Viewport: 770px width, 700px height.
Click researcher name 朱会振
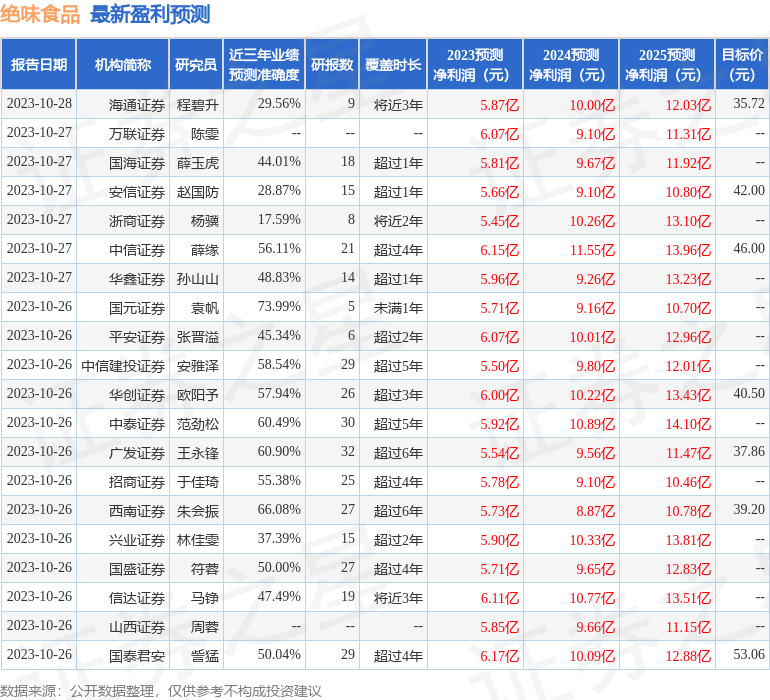197,510
